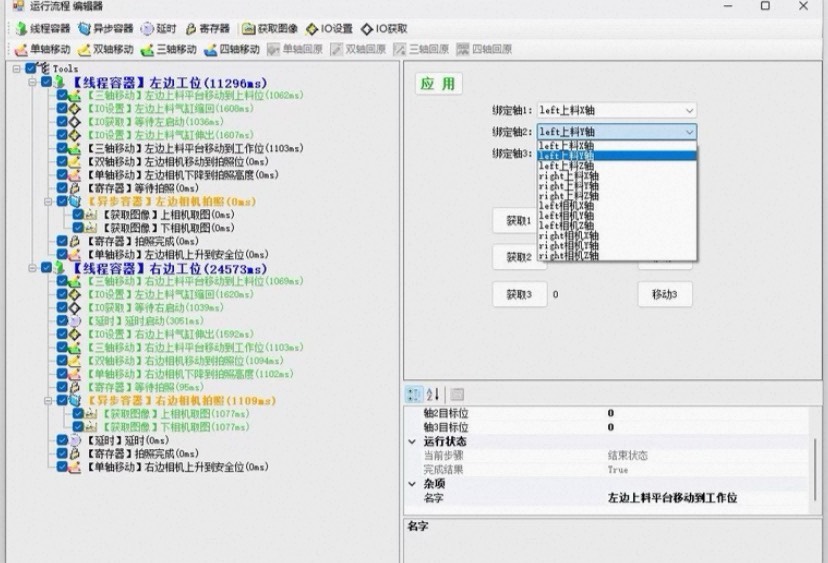Image resolution: width=828 pixels, height=563 pixels.
Task: Toggle checkbox for 右边上料气缸伸出 (1592ms)
Action: coord(62,334)
